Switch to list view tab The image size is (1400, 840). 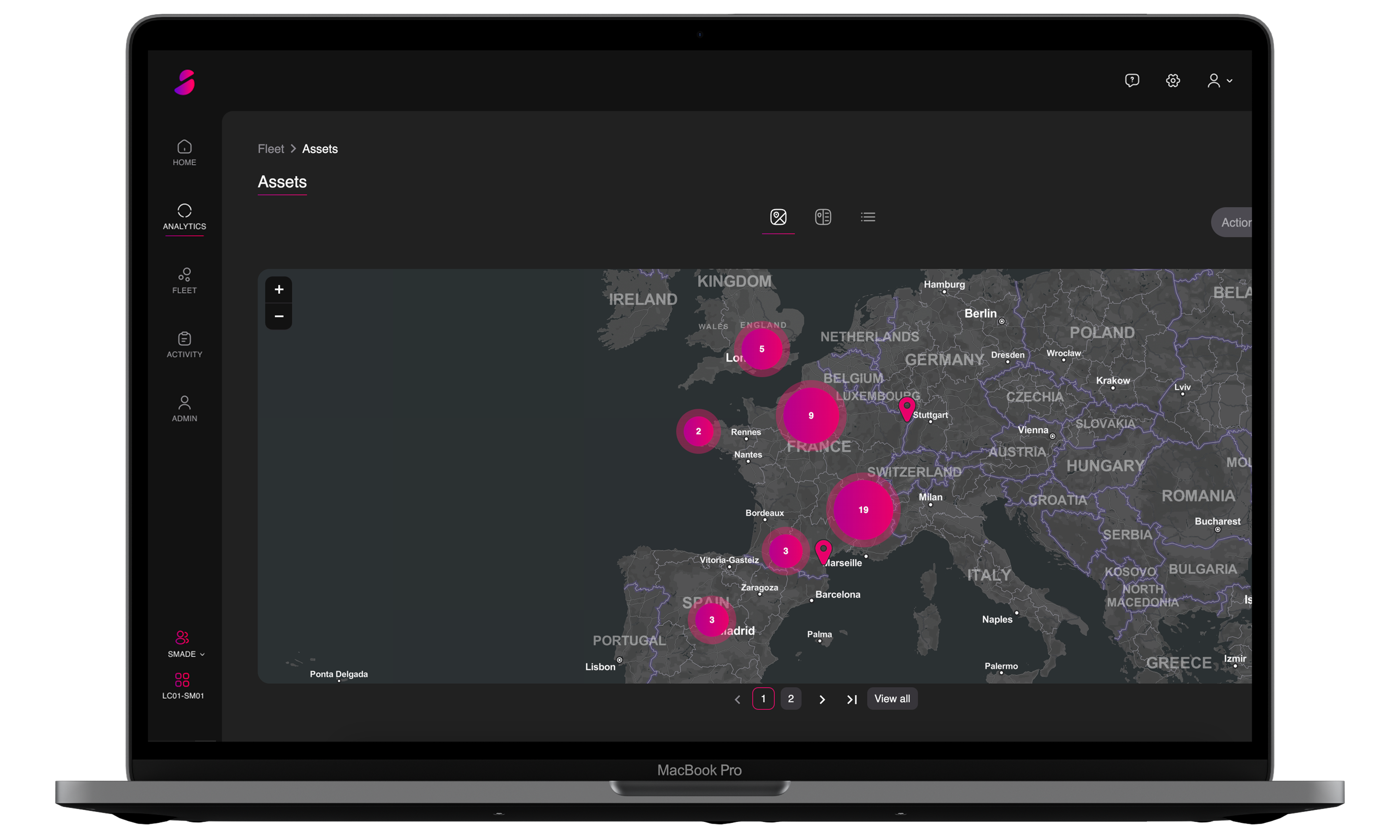point(868,217)
